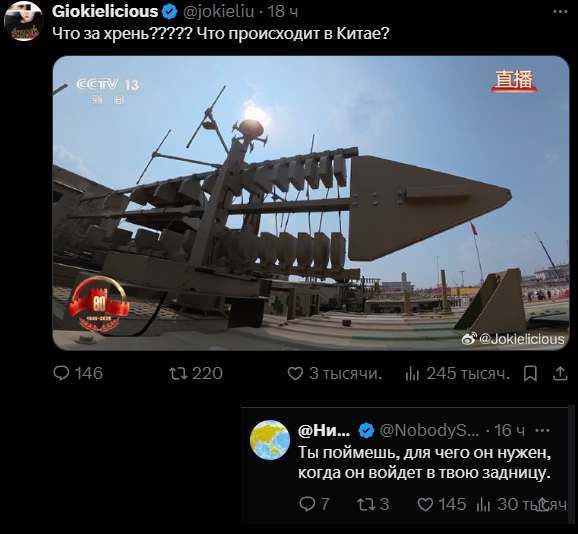Retweet the reply with 3 reposts
The height and width of the screenshot is (534, 578).
[x=373, y=504]
